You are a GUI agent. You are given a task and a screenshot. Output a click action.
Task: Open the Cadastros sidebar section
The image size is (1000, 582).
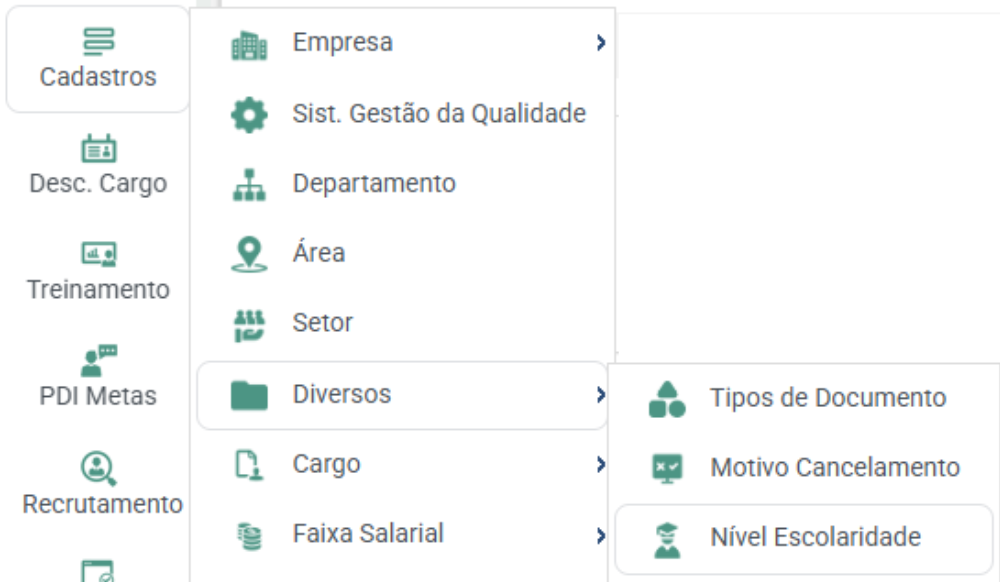[98, 59]
